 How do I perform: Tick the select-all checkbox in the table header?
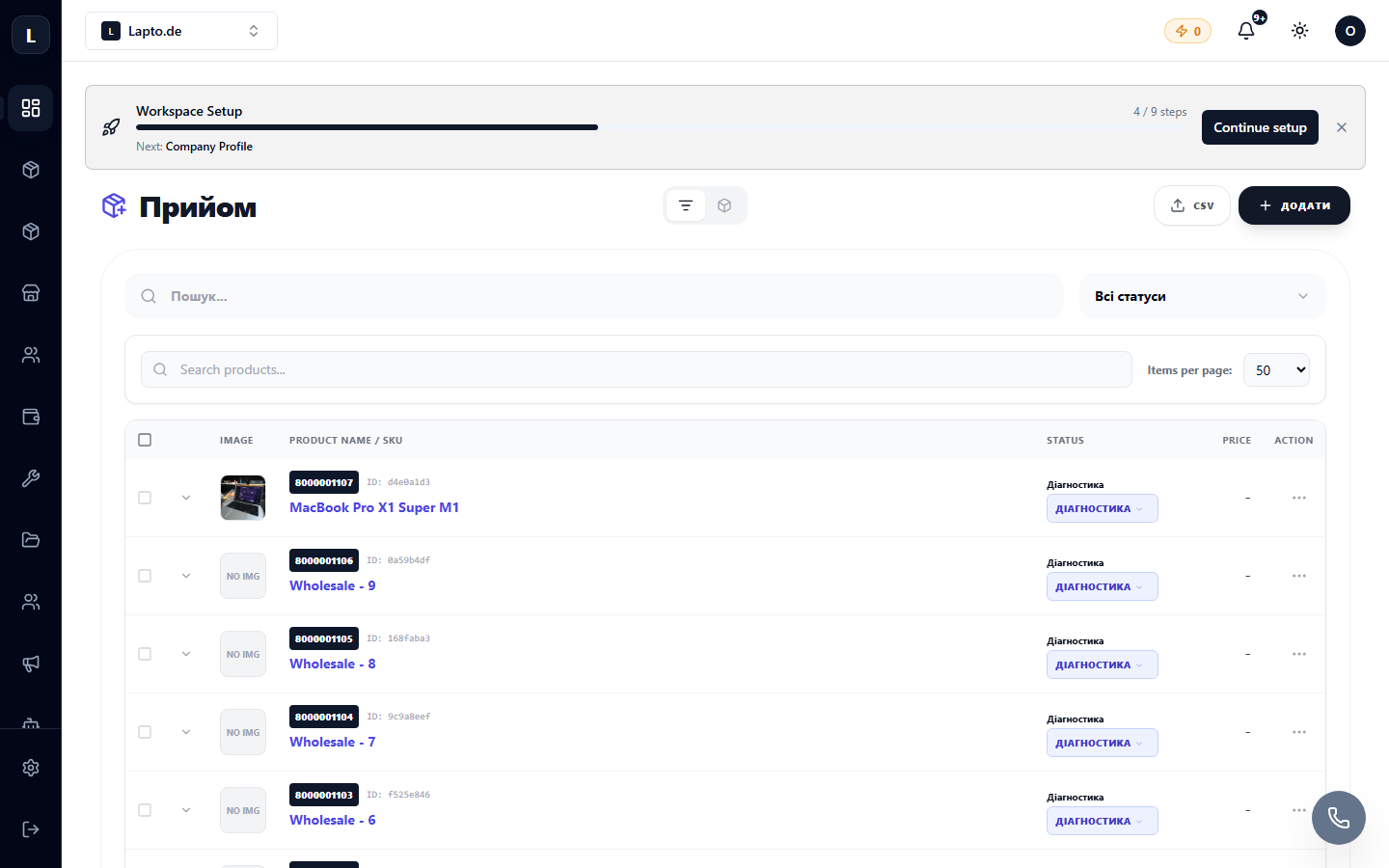(145, 440)
